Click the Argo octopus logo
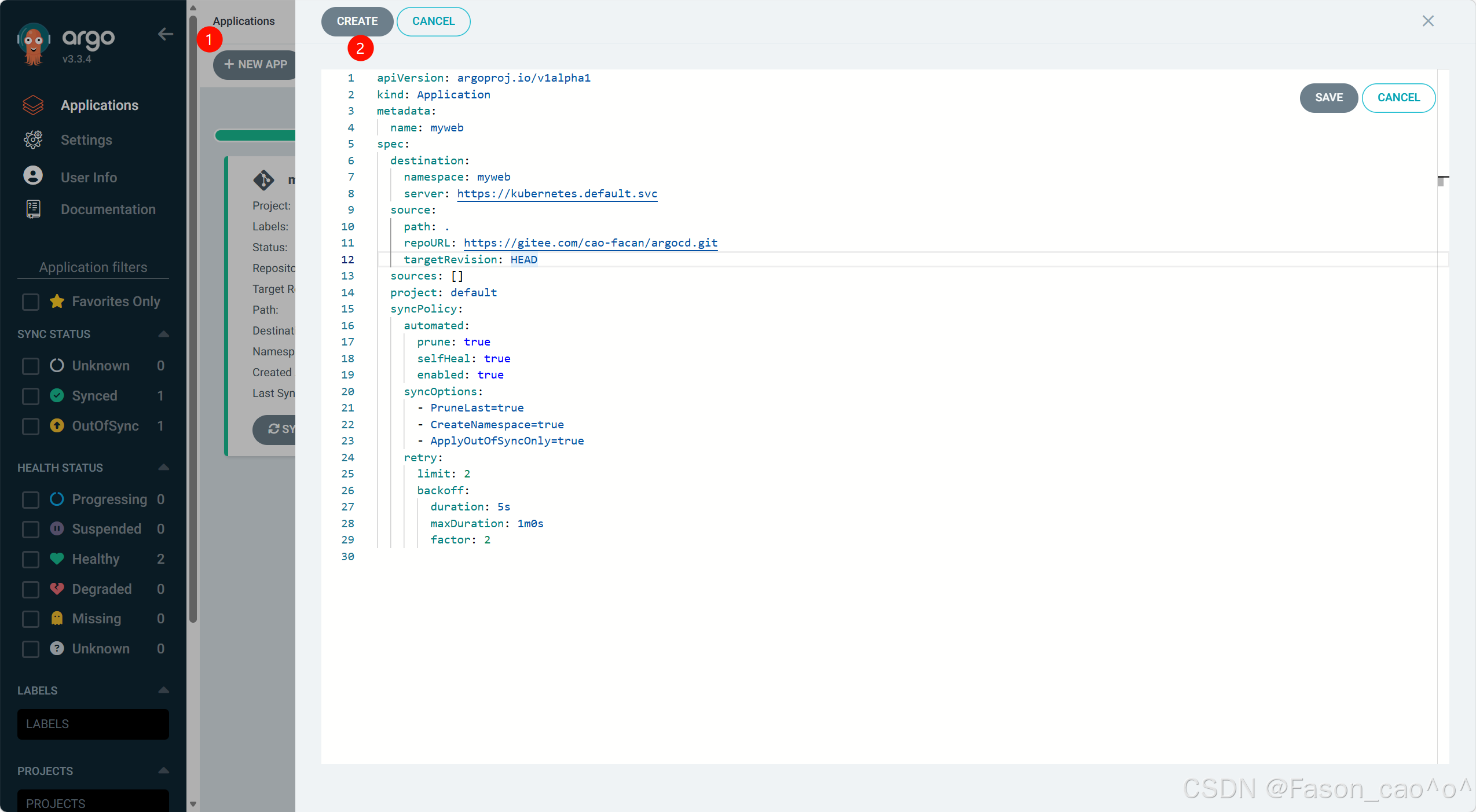1476x812 pixels. click(34, 44)
